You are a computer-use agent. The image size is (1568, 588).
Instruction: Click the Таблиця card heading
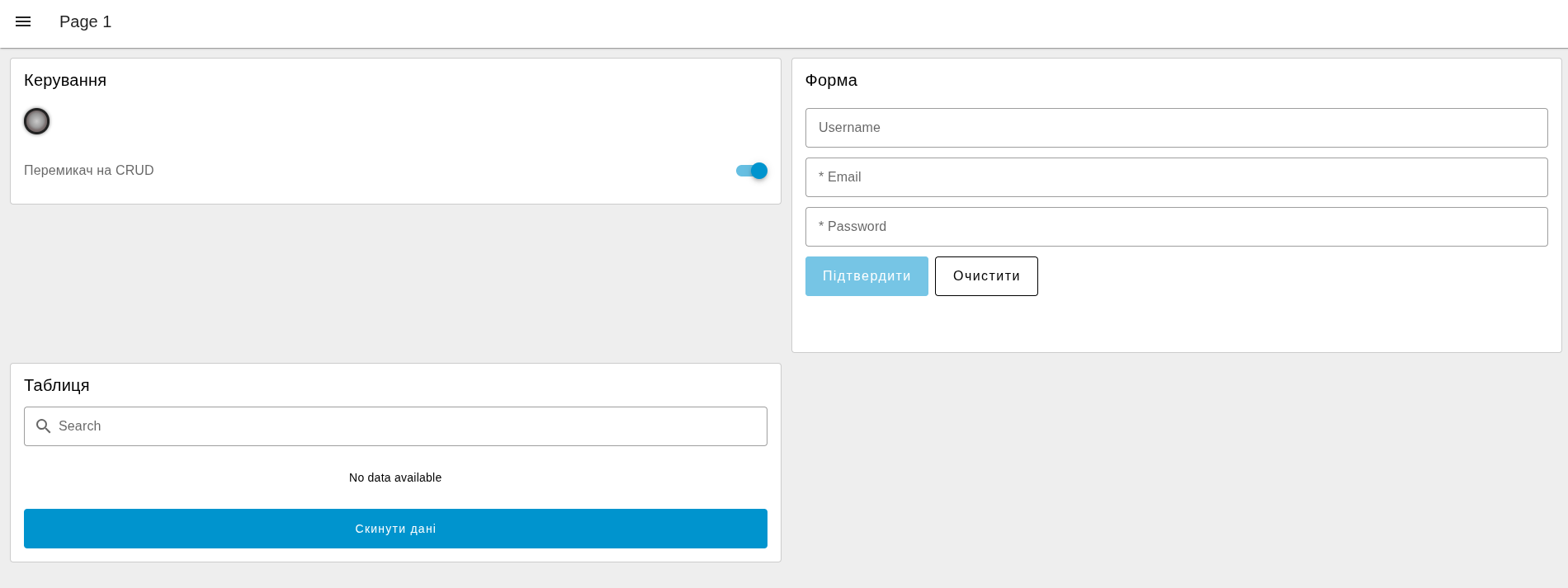coord(57,385)
